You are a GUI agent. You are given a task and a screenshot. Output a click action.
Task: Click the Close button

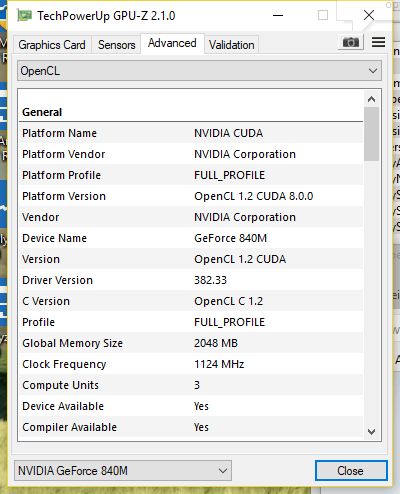pyautogui.click(x=351, y=471)
